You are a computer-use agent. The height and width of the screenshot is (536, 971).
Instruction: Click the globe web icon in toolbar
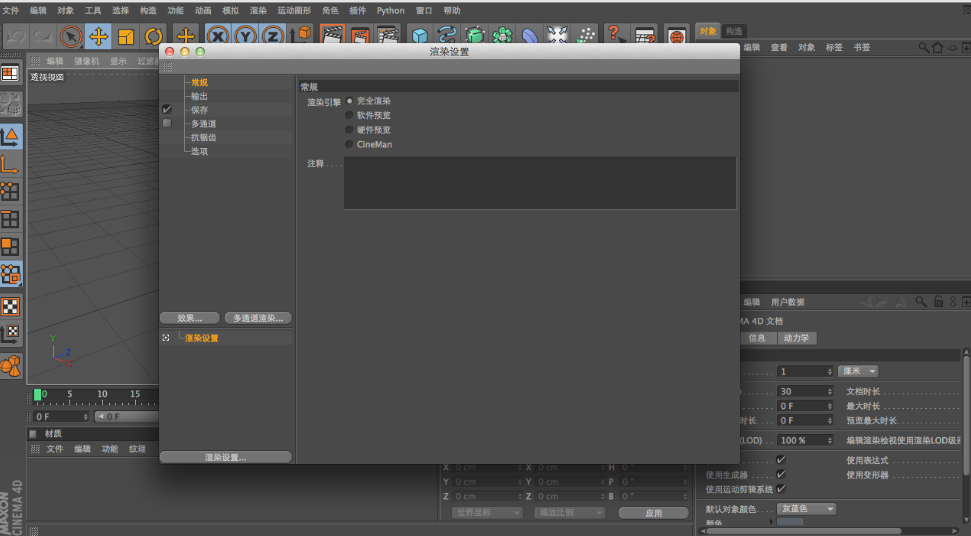[676, 36]
